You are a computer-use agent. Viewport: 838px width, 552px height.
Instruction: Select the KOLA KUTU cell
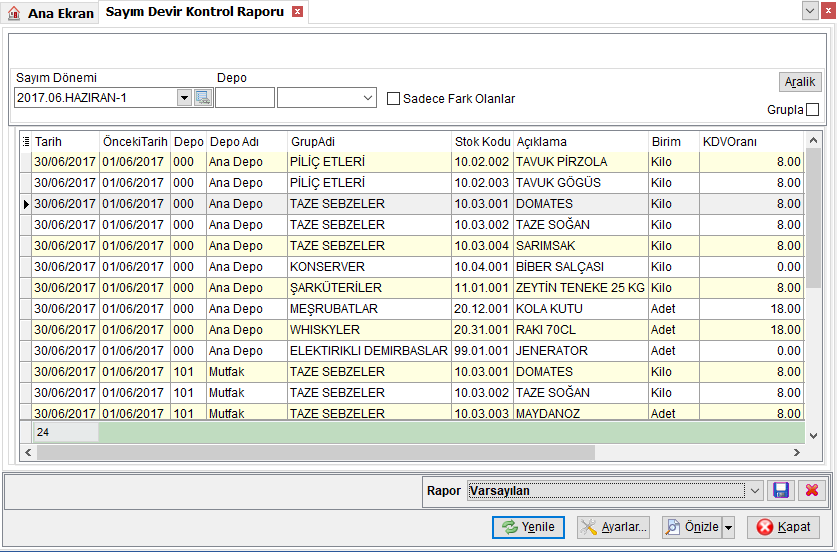pos(580,309)
